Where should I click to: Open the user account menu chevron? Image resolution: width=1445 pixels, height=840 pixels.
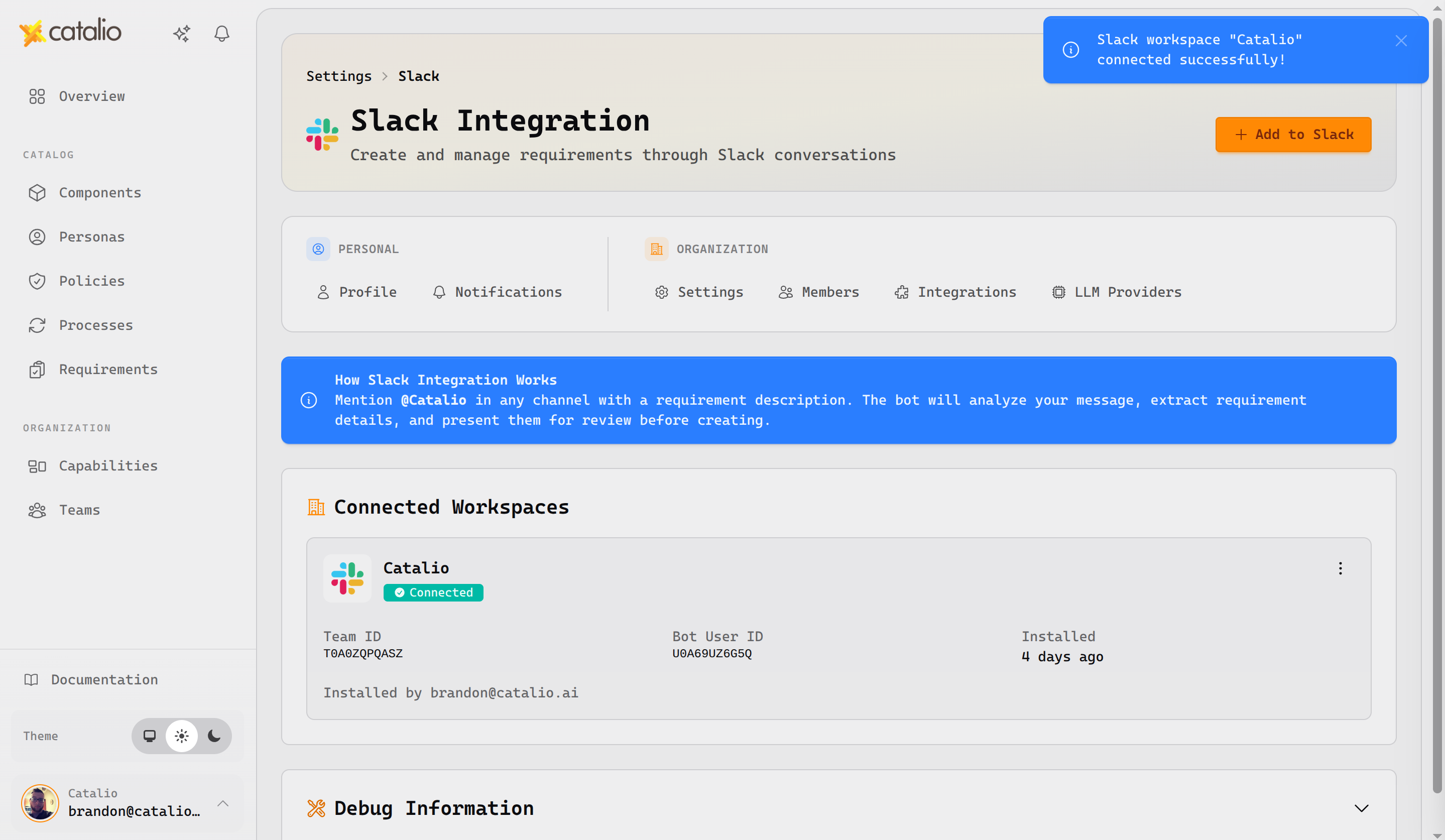[223, 803]
